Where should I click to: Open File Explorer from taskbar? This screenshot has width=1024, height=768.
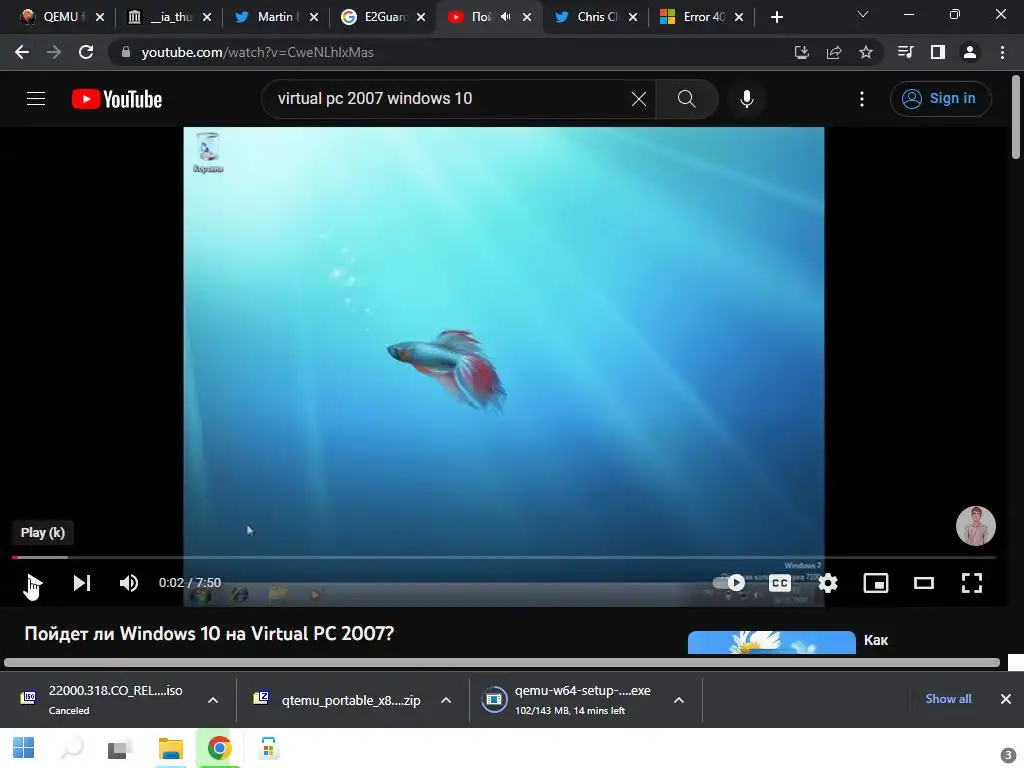(170, 748)
